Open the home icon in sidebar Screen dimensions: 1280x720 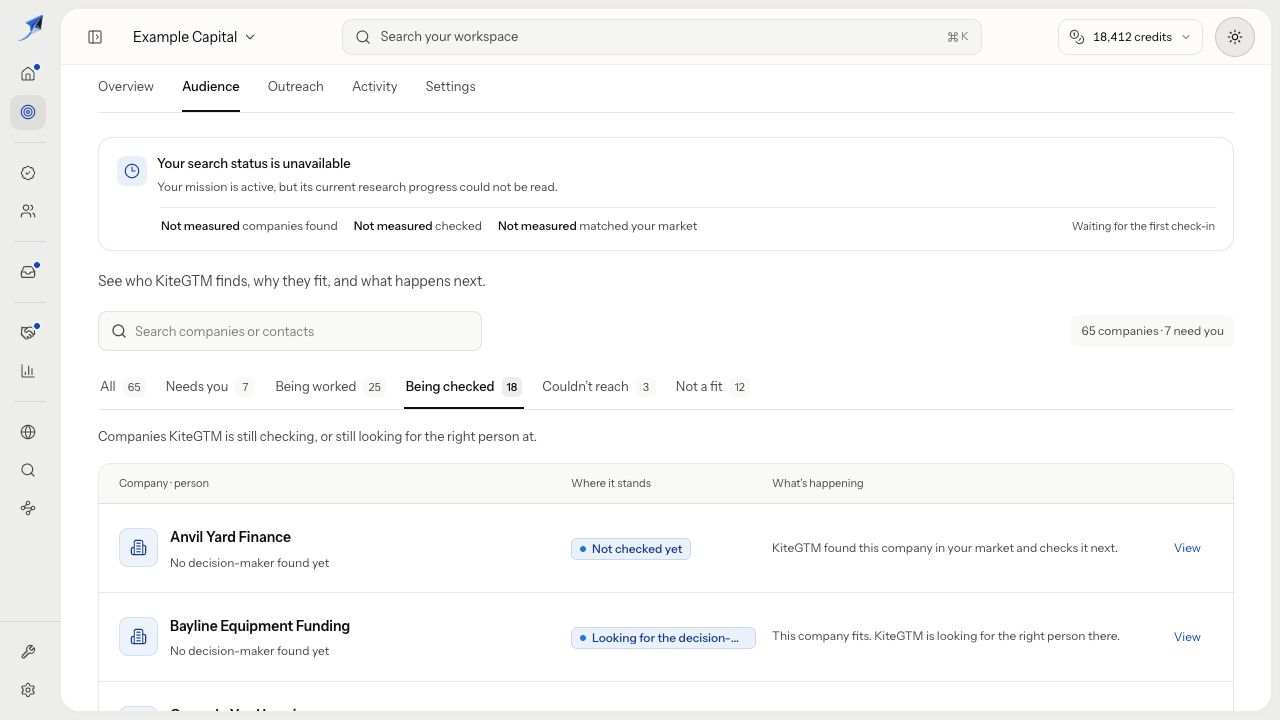[28, 73]
